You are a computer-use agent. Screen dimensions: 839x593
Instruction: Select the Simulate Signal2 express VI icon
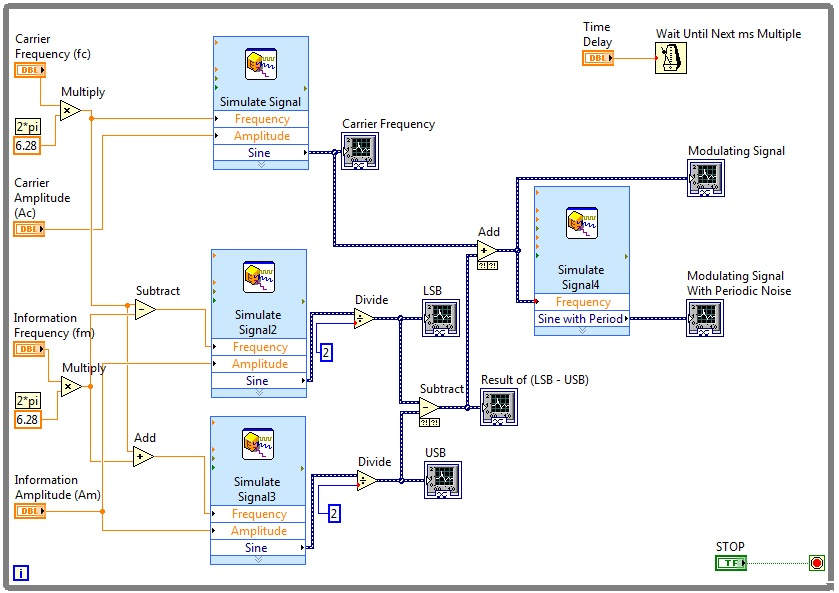[x=260, y=275]
